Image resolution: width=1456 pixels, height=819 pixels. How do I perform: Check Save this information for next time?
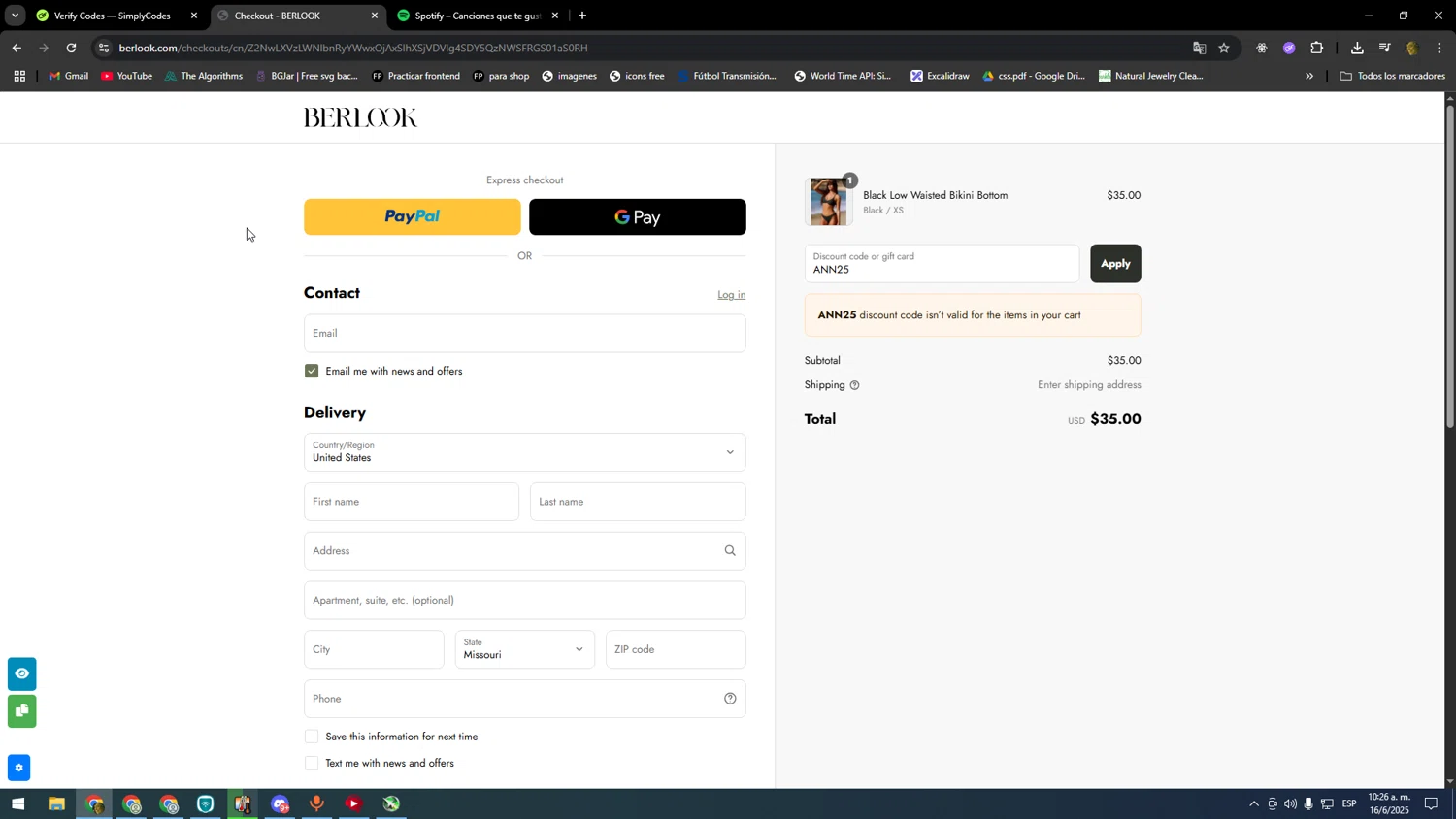pos(312,737)
